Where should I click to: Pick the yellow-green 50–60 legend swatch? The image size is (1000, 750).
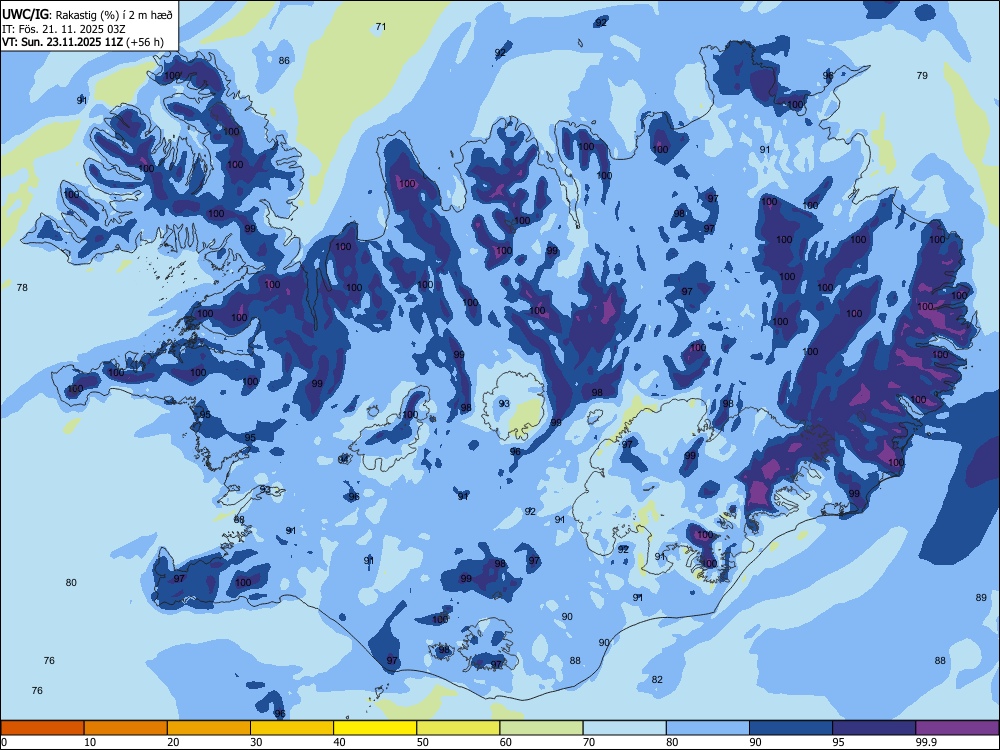(x=458, y=728)
